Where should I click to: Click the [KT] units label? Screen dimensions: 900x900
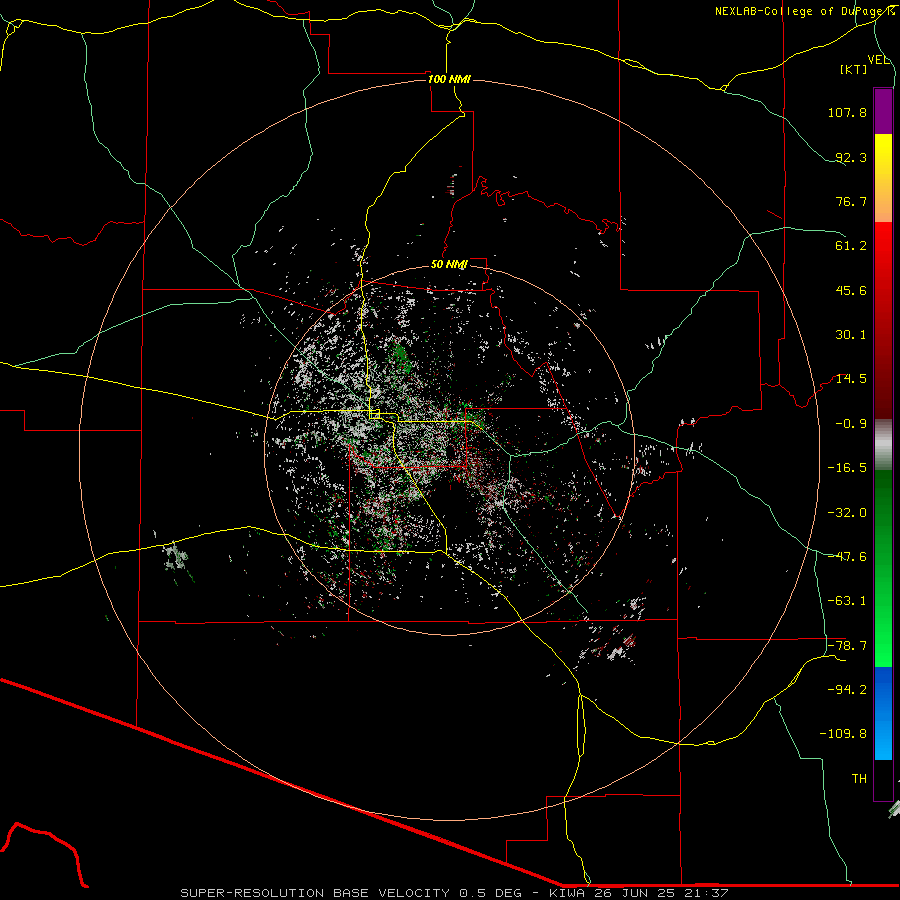[x=854, y=69]
